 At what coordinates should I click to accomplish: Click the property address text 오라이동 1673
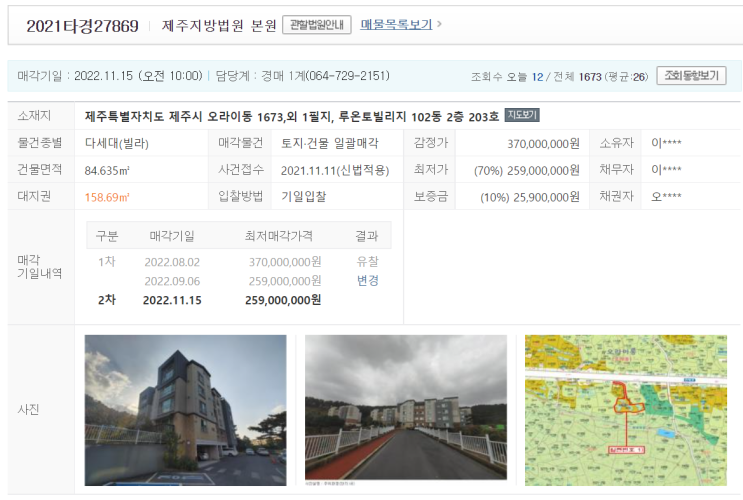tap(245, 116)
